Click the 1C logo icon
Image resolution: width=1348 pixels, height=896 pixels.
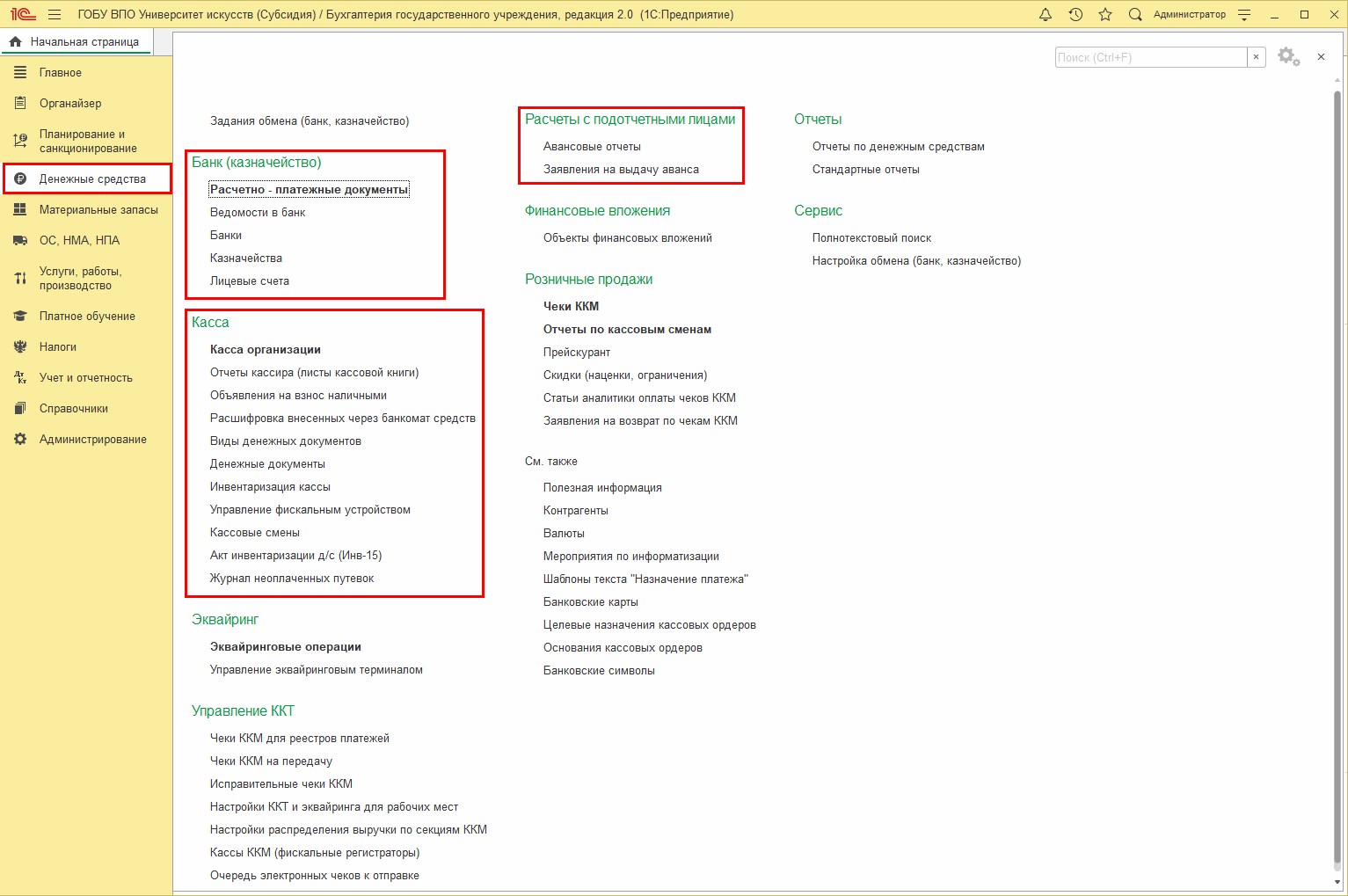pyautogui.click(x=23, y=15)
